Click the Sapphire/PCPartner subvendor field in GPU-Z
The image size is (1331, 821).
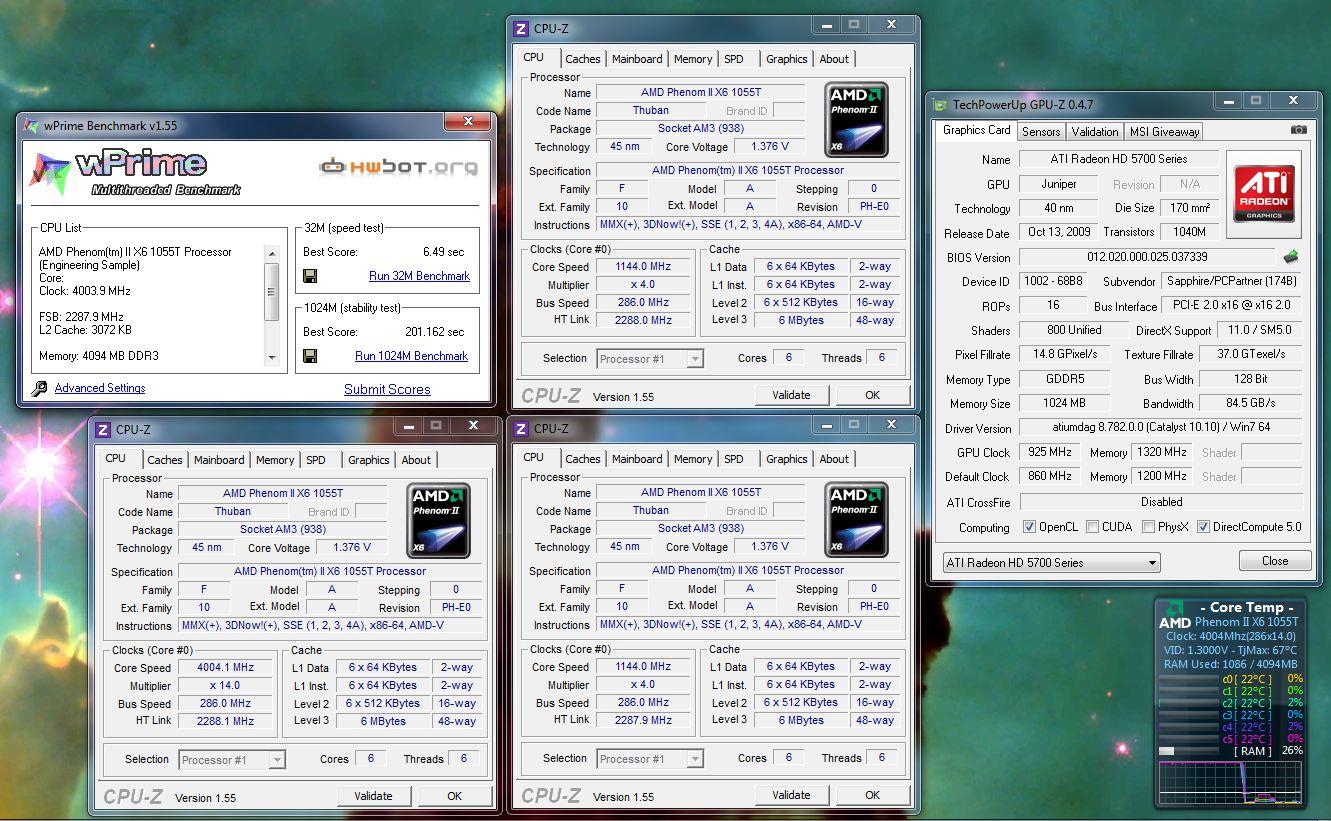click(1232, 282)
